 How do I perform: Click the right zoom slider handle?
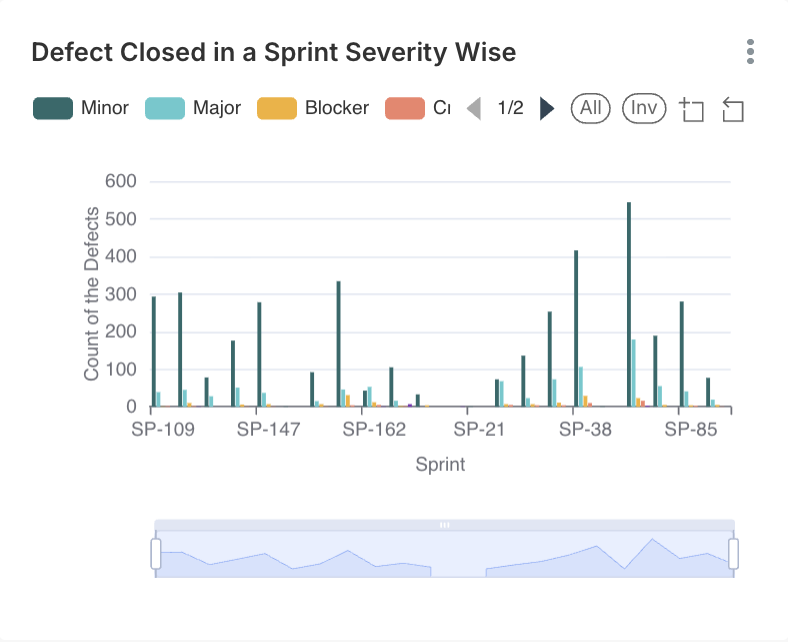(x=733, y=553)
